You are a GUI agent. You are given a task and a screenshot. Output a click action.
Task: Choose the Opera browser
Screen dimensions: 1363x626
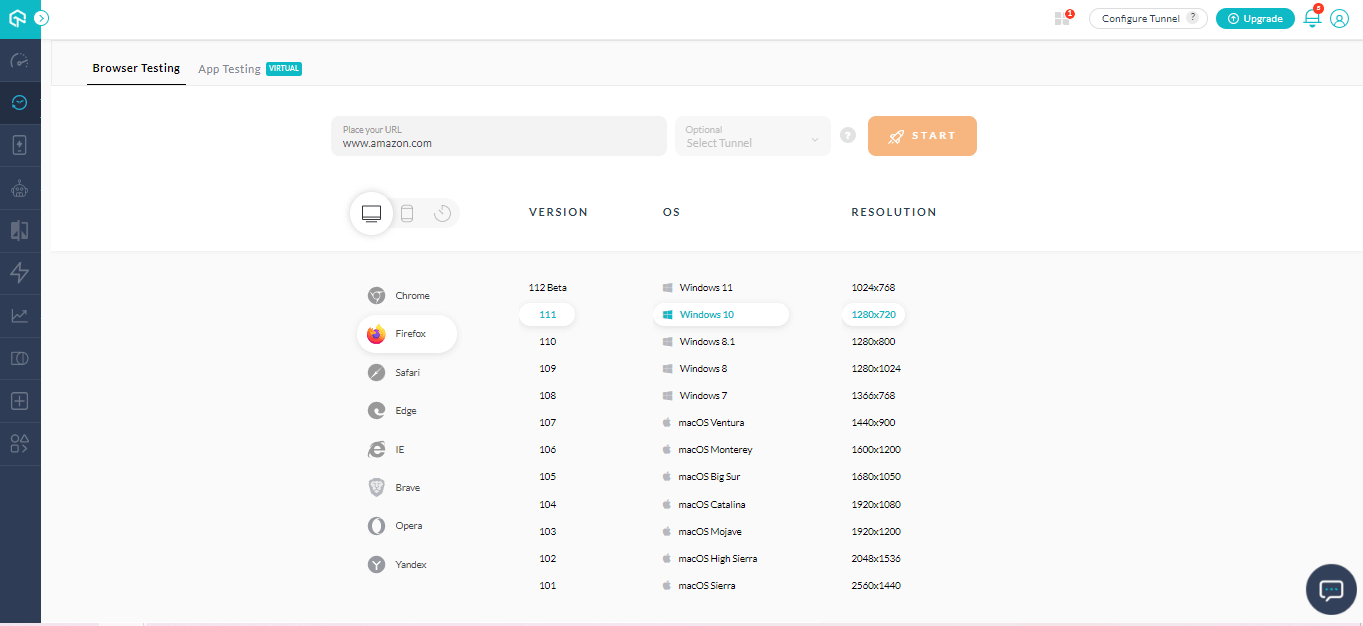click(395, 526)
